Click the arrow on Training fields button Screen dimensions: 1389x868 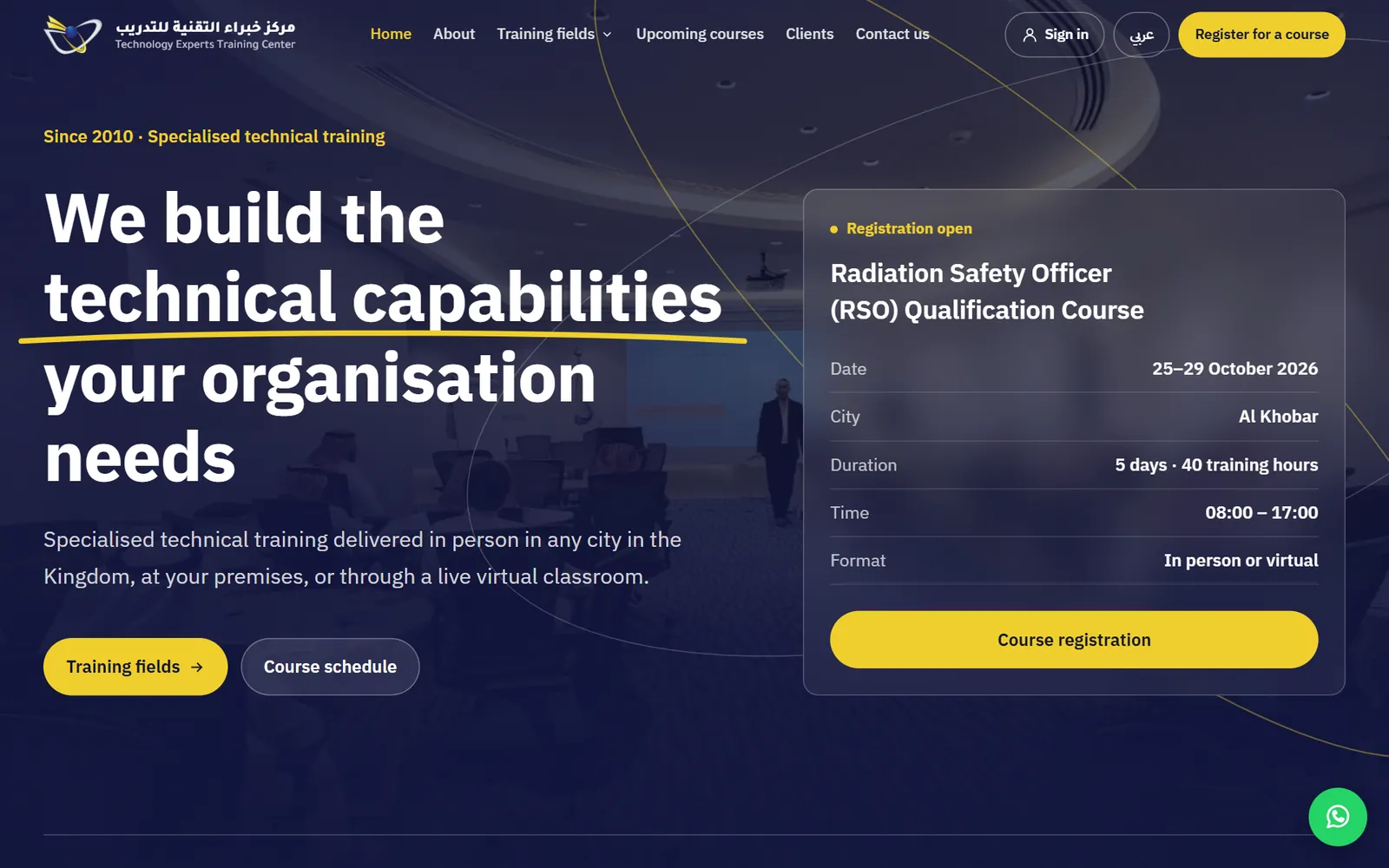pyautogui.click(x=197, y=667)
